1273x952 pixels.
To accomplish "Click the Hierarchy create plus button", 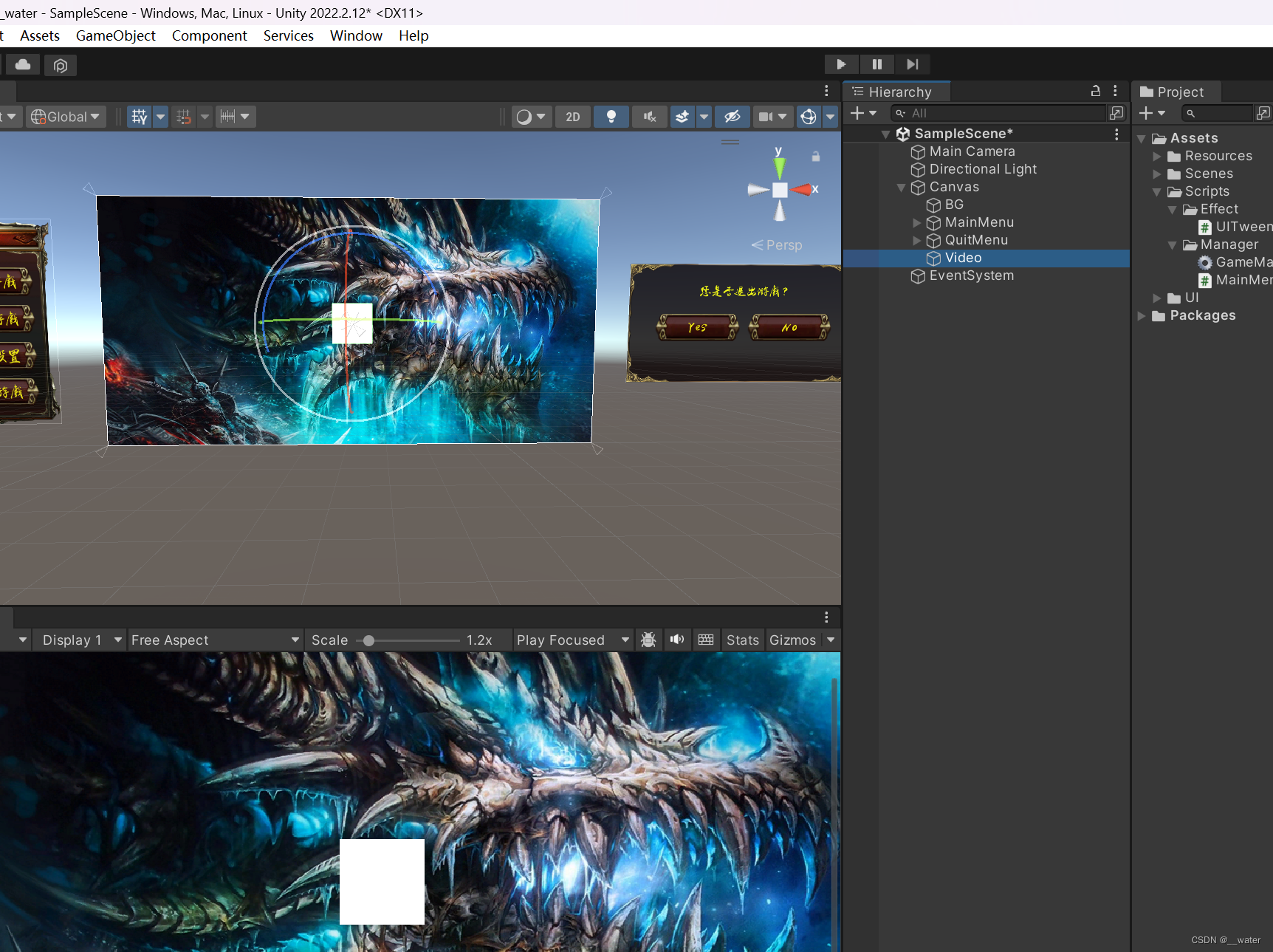I will 862,113.
